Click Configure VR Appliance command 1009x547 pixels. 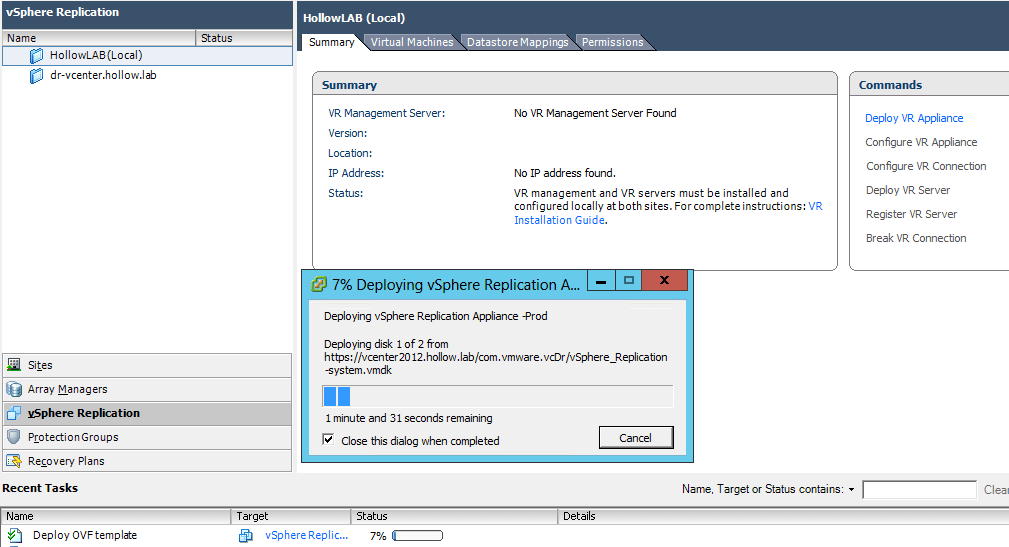point(921,142)
